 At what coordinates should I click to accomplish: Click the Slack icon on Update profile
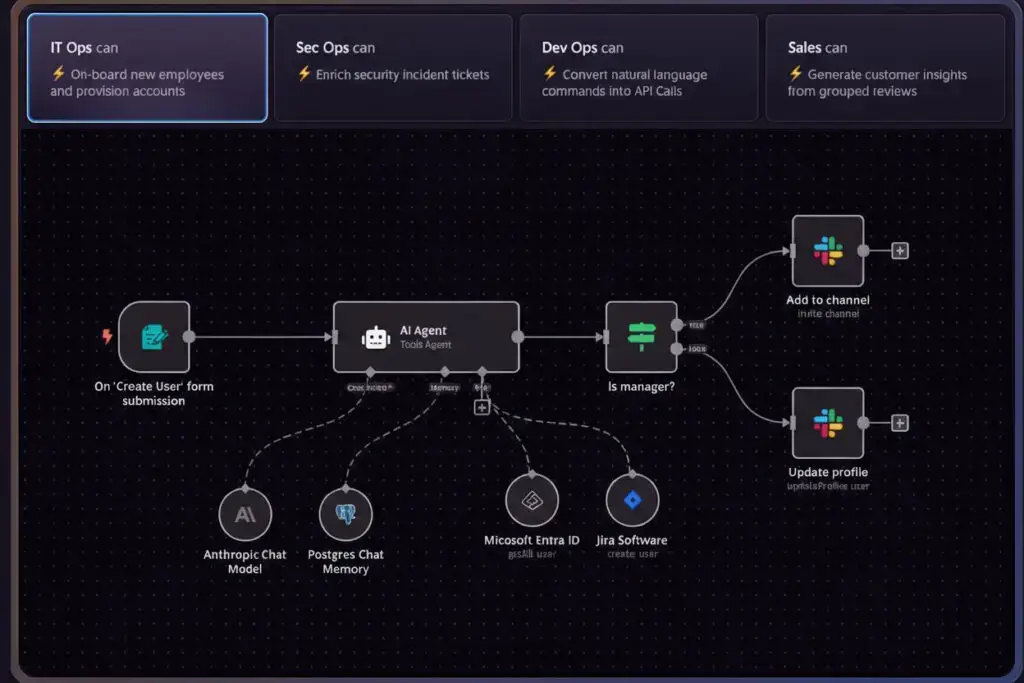pyautogui.click(x=828, y=422)
